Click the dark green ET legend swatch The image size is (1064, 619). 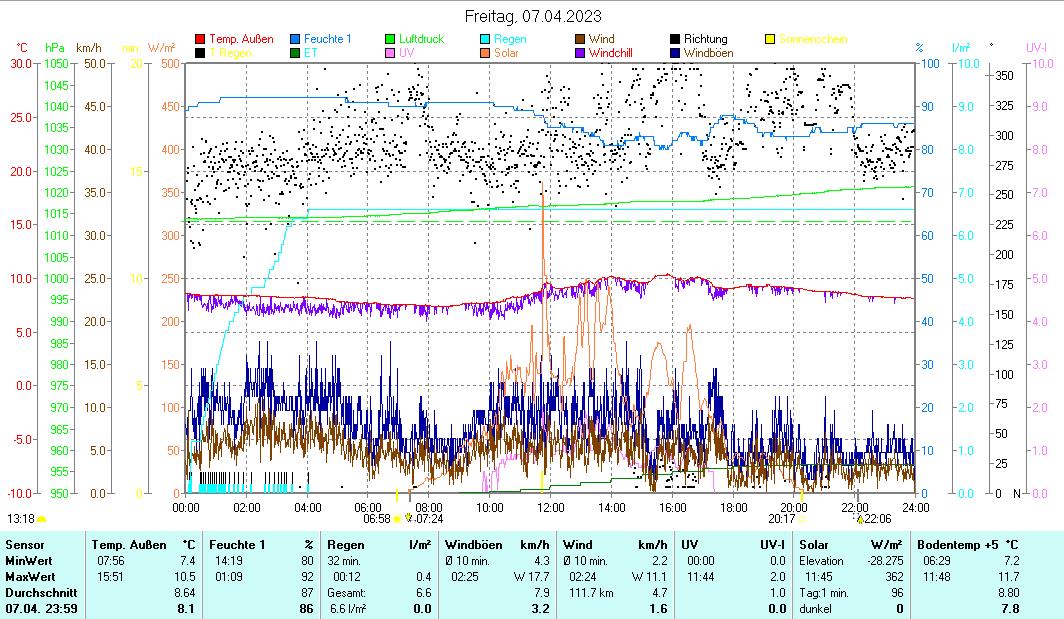295,52
